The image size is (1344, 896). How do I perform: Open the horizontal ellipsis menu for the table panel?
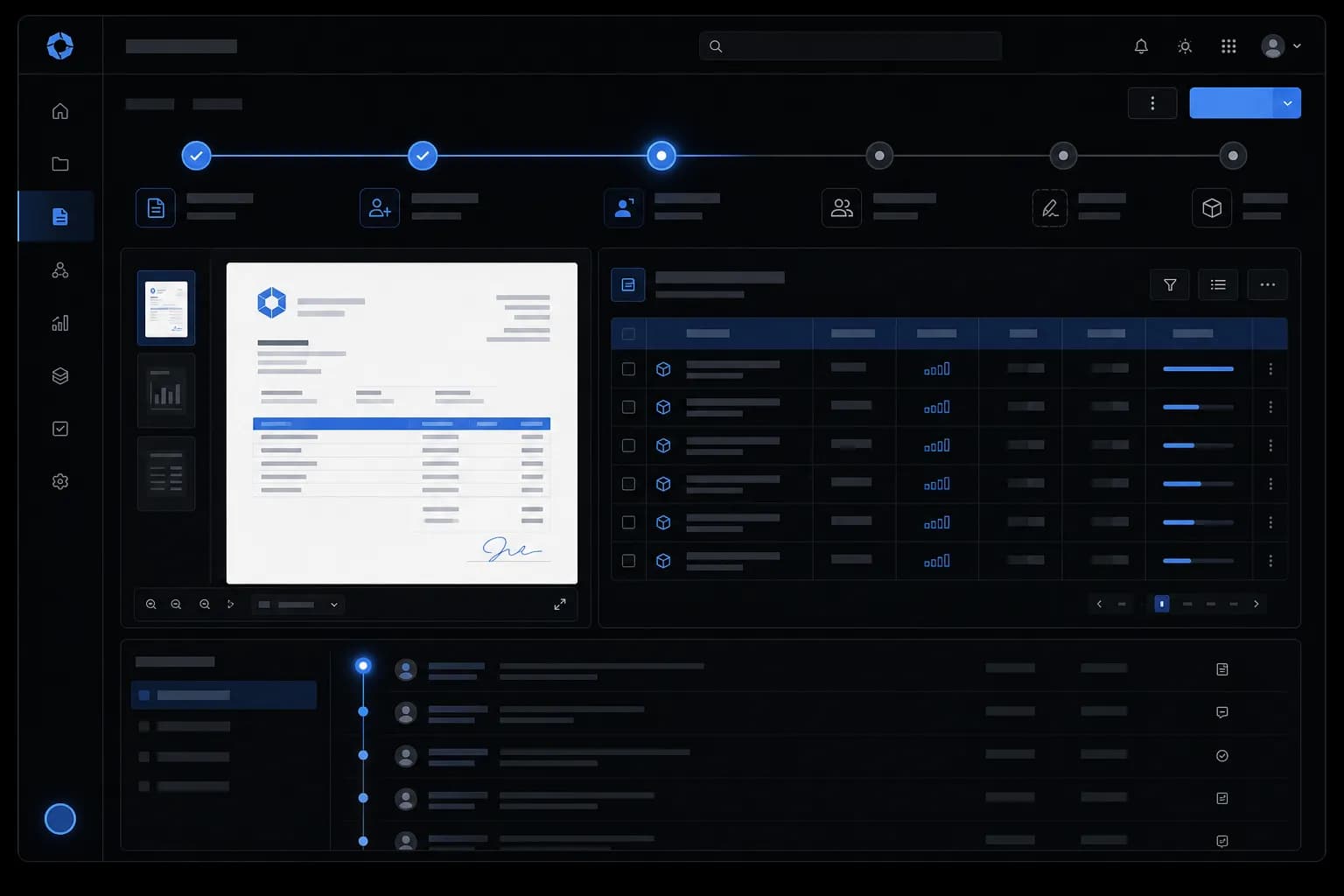click(x=1267, y=284)
